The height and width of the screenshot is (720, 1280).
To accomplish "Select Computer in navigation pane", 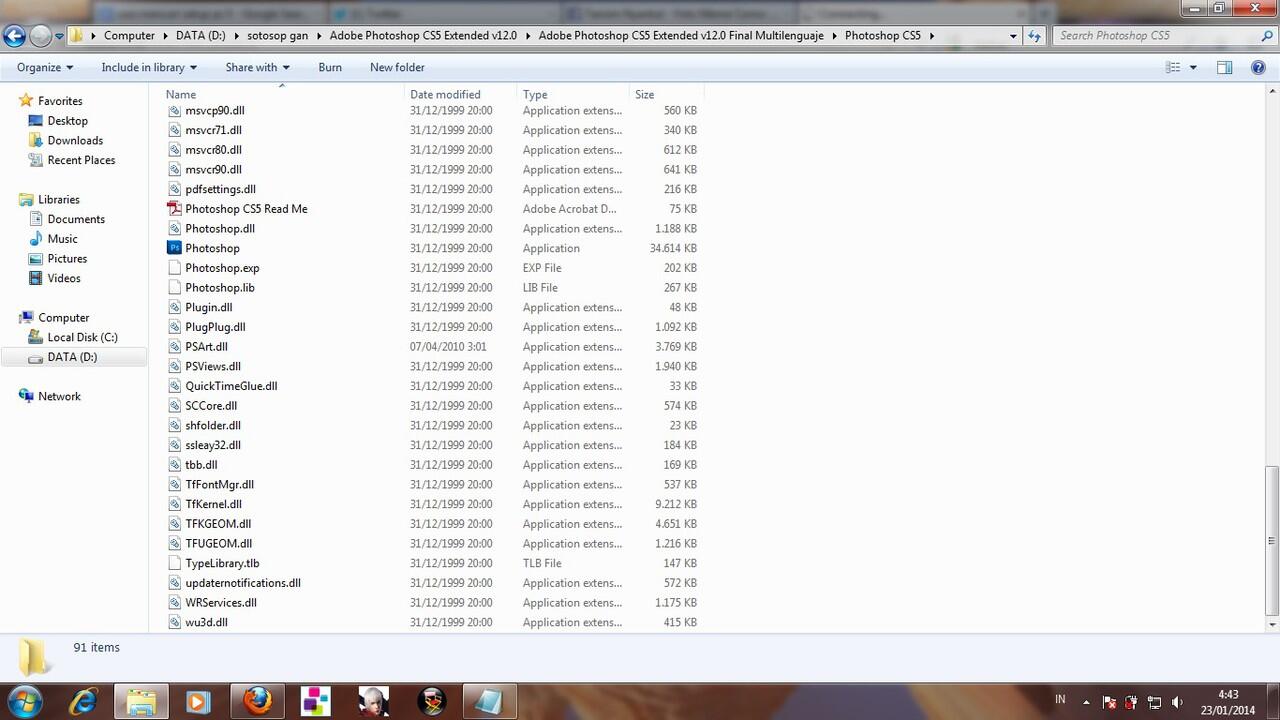I will (x=63, y=318).
